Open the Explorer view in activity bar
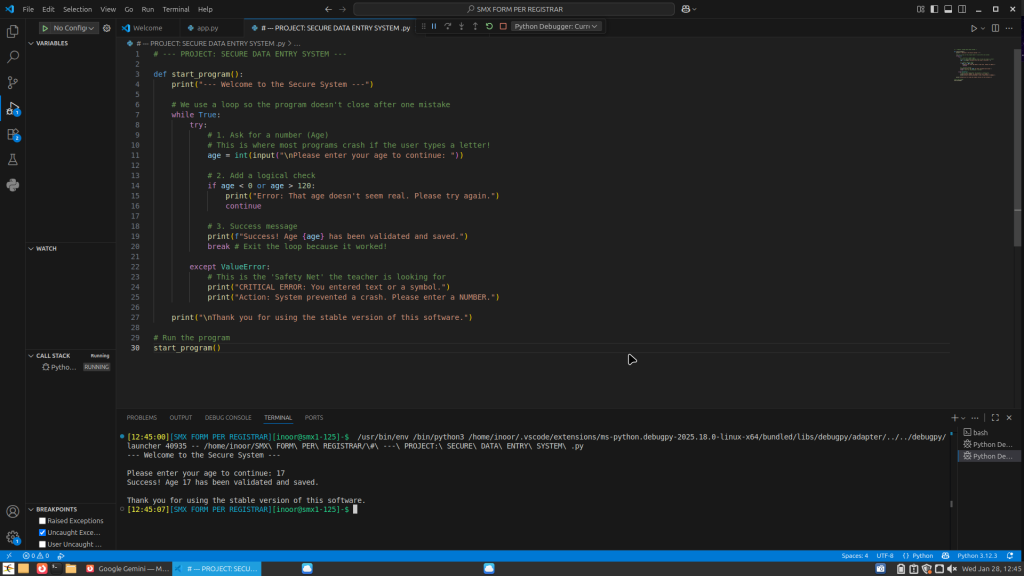The height and width of the screenshot is (576, 1024). 13,32
